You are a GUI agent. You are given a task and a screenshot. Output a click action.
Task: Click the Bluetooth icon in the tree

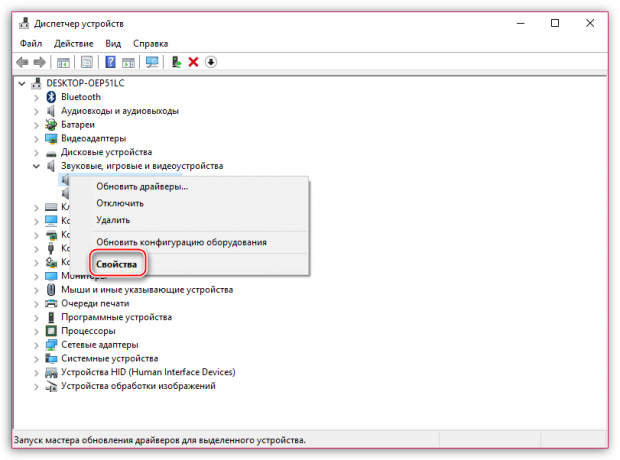52,97
